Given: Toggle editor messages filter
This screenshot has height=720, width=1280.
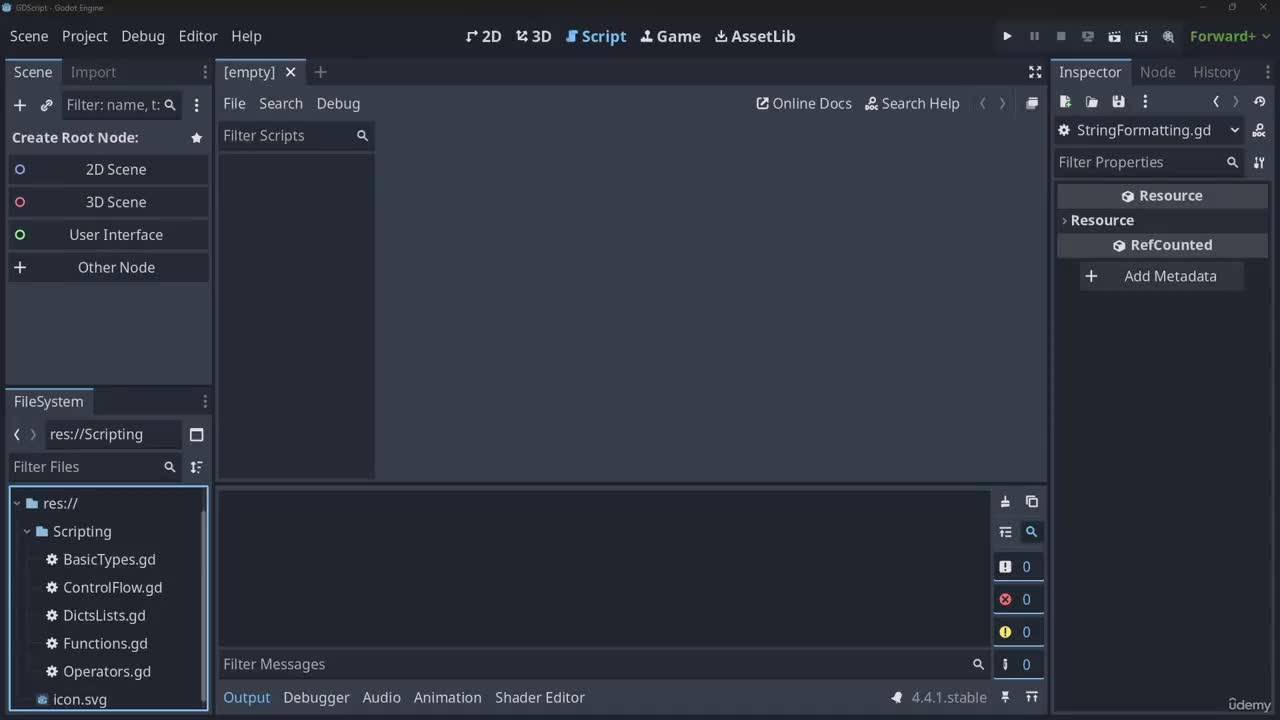Looking at the screenshot, I should pyautogui.click(x=1018, y=664).
